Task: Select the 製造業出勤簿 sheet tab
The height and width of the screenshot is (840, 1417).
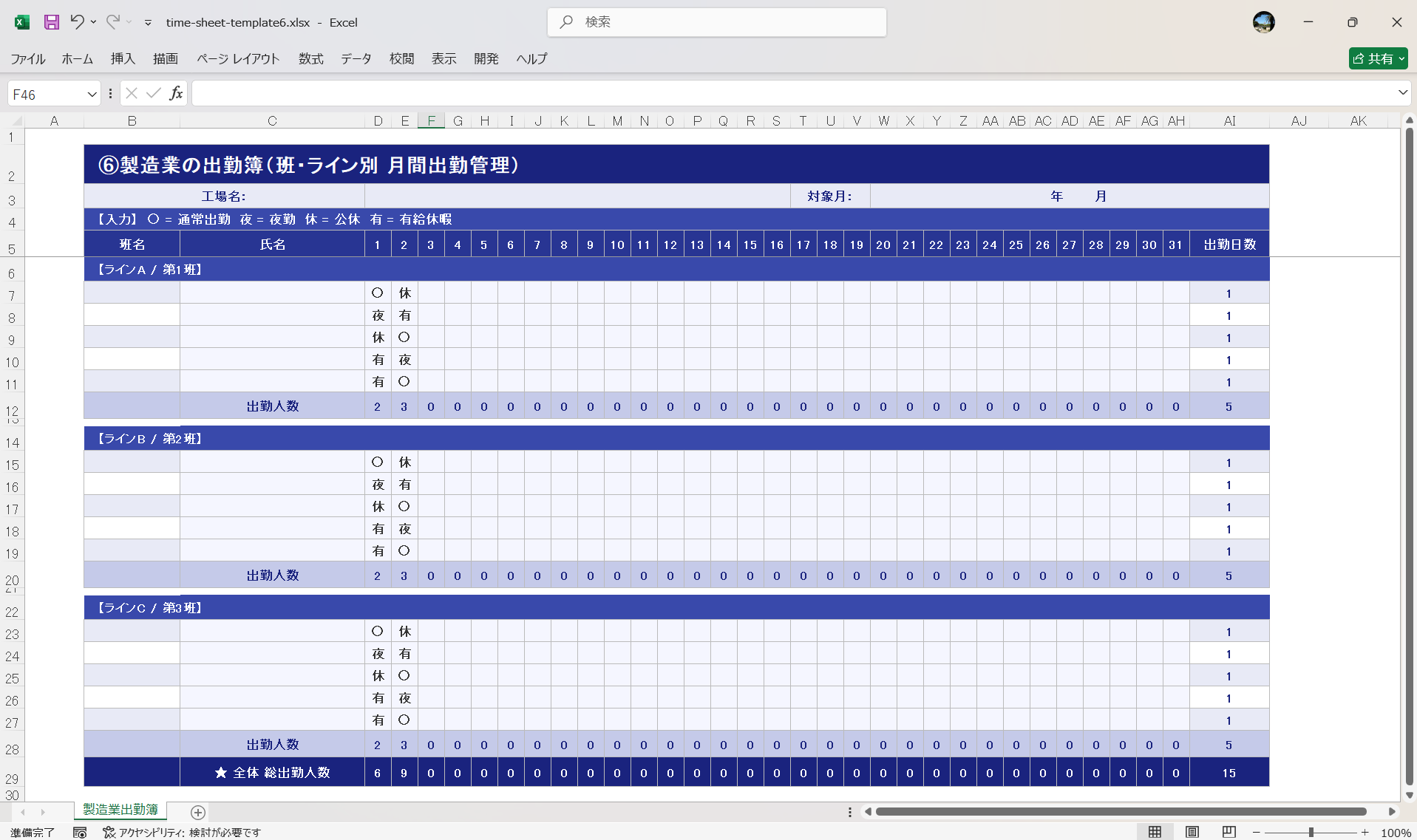Action: pyautogui.click(x=120, y=810)
